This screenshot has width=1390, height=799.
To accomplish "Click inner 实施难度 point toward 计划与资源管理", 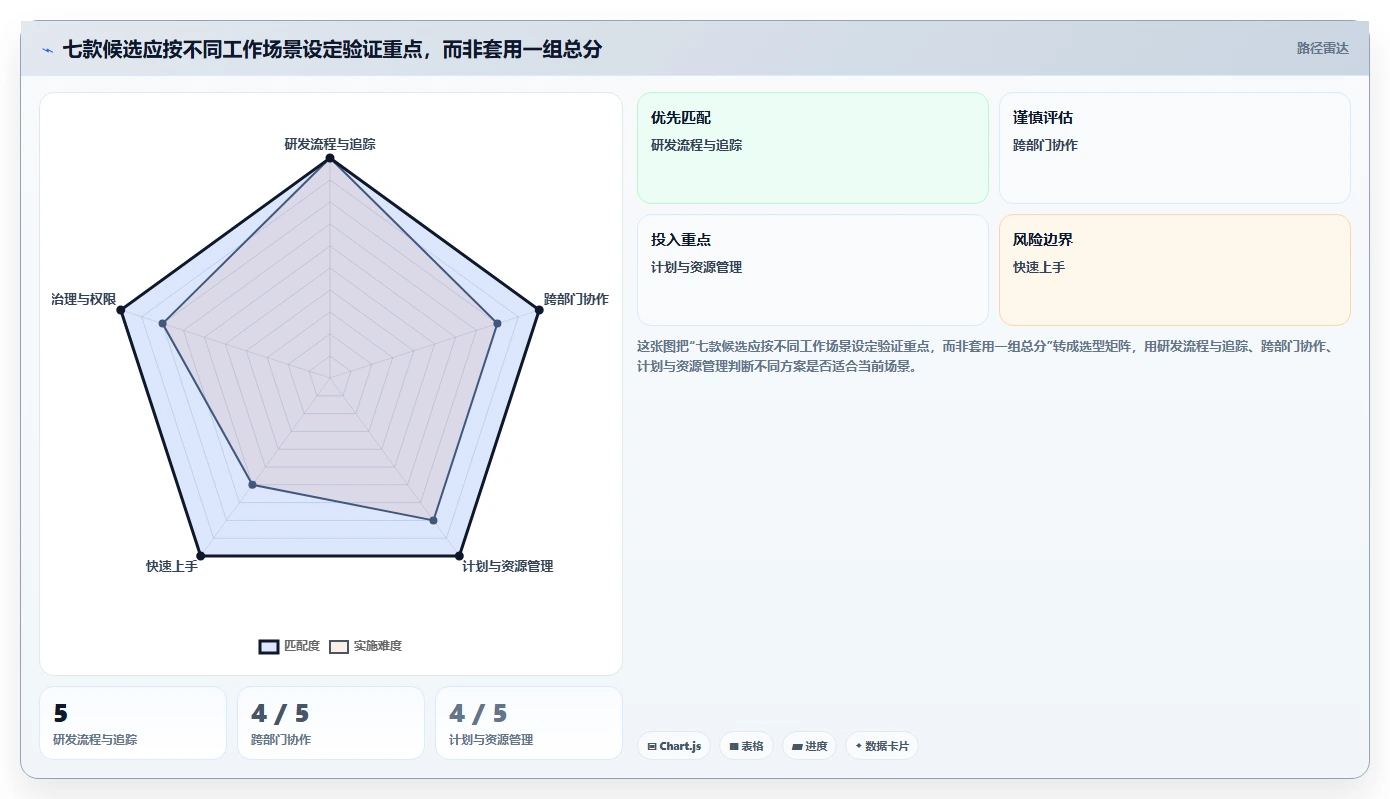I will pyautogui.click(x=434, y=520).
